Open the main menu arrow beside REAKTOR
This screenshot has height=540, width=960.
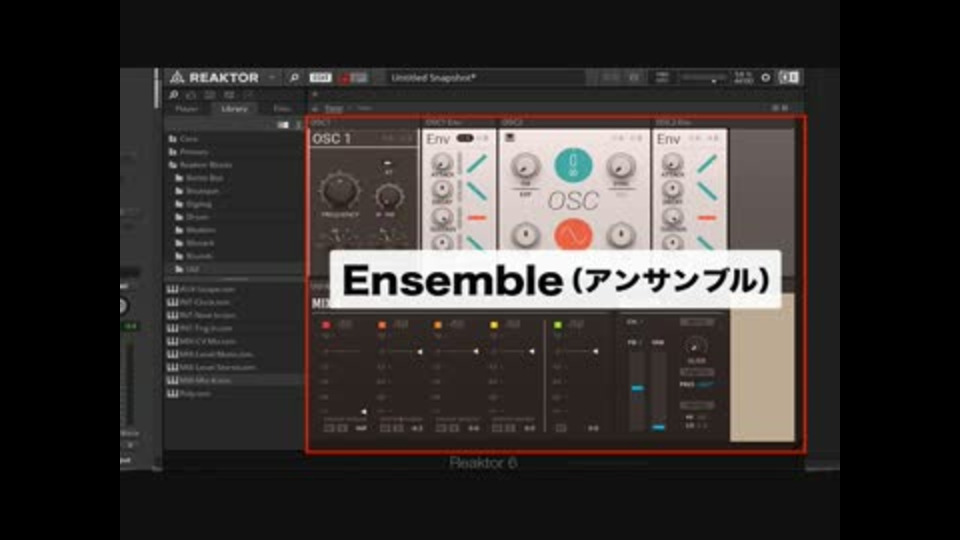[x=272, y=78]
